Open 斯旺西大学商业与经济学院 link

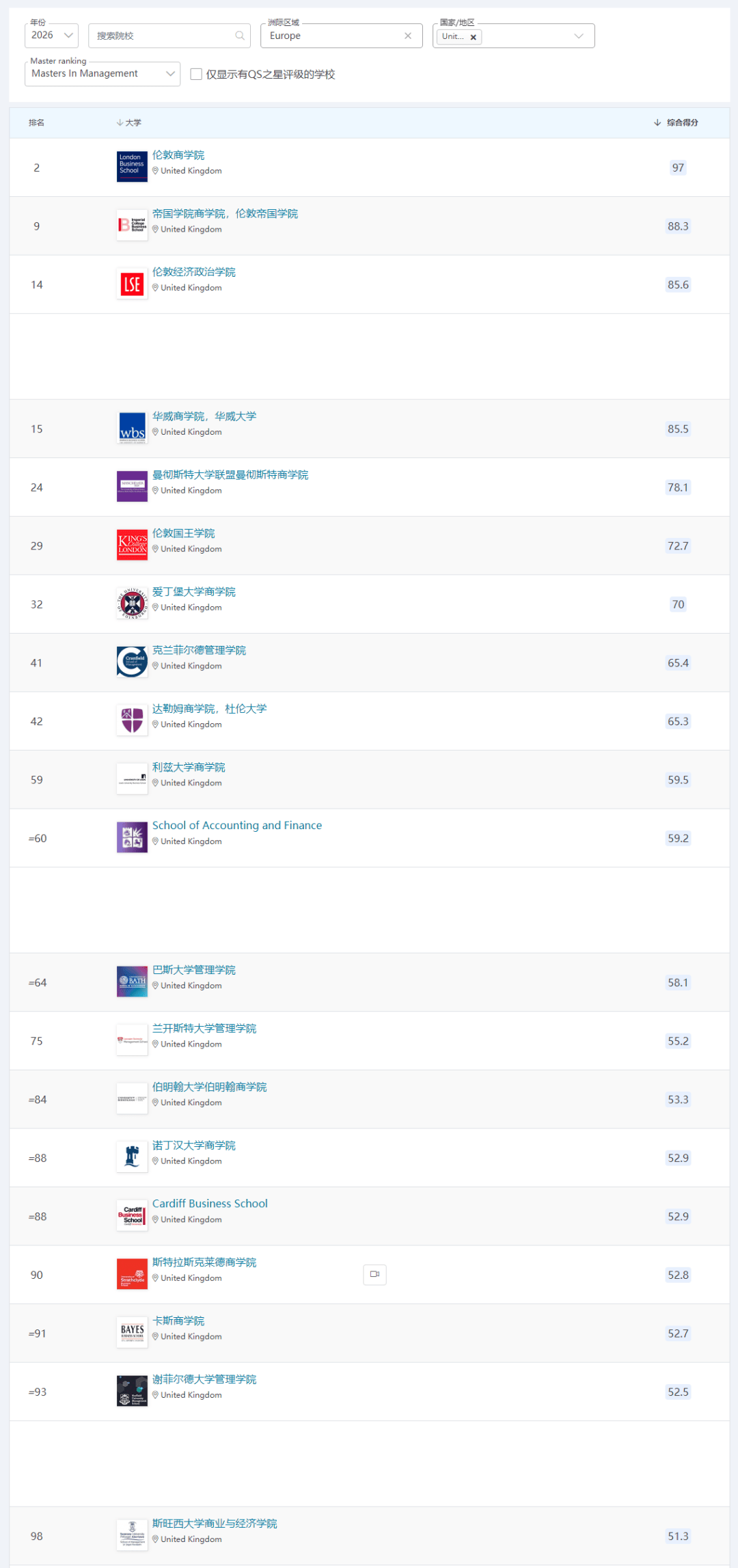point(215,1523)
